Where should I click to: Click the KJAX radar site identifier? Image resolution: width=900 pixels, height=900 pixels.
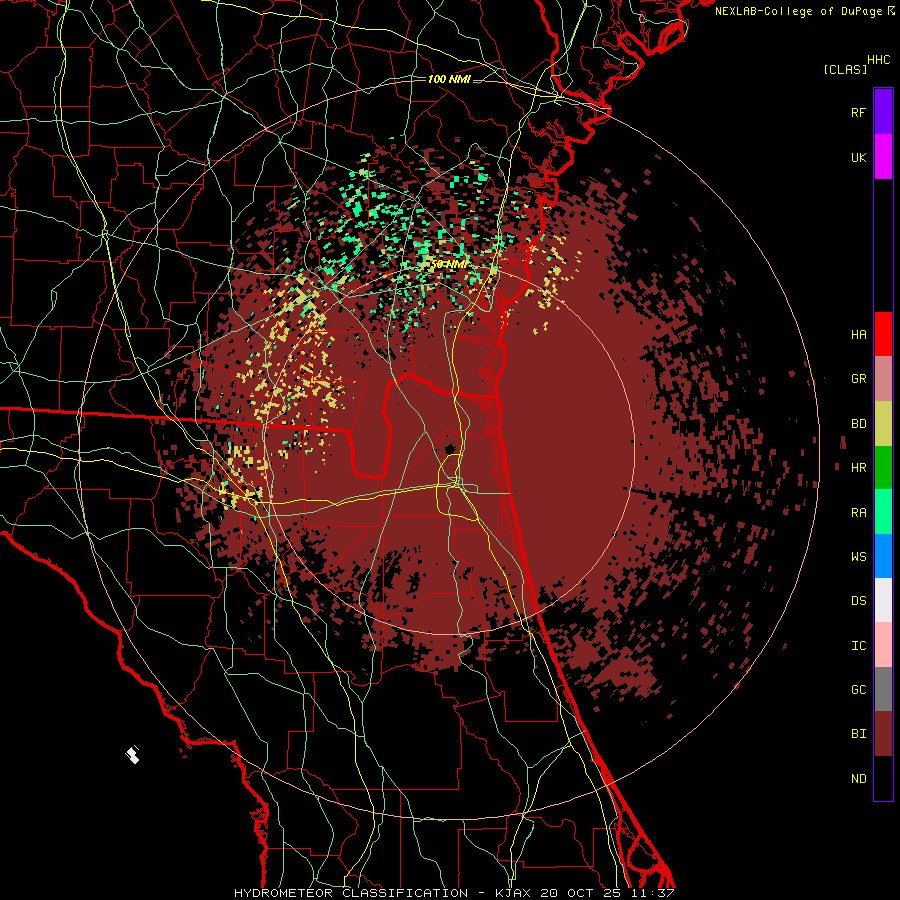click(513, 893)
